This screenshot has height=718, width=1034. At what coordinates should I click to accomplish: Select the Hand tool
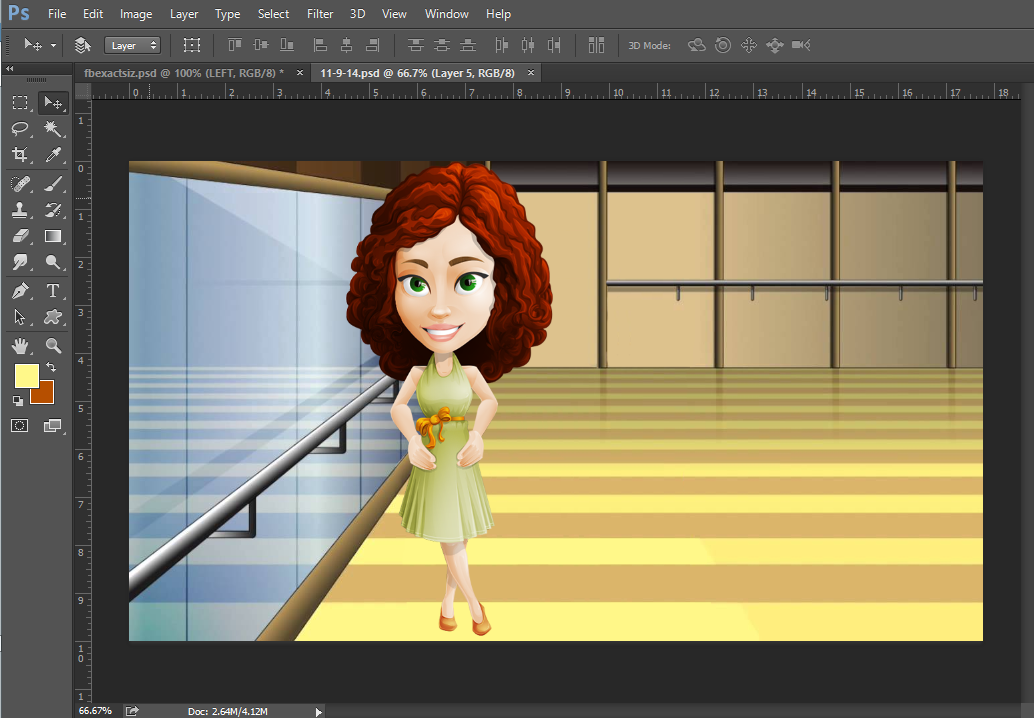20,346
